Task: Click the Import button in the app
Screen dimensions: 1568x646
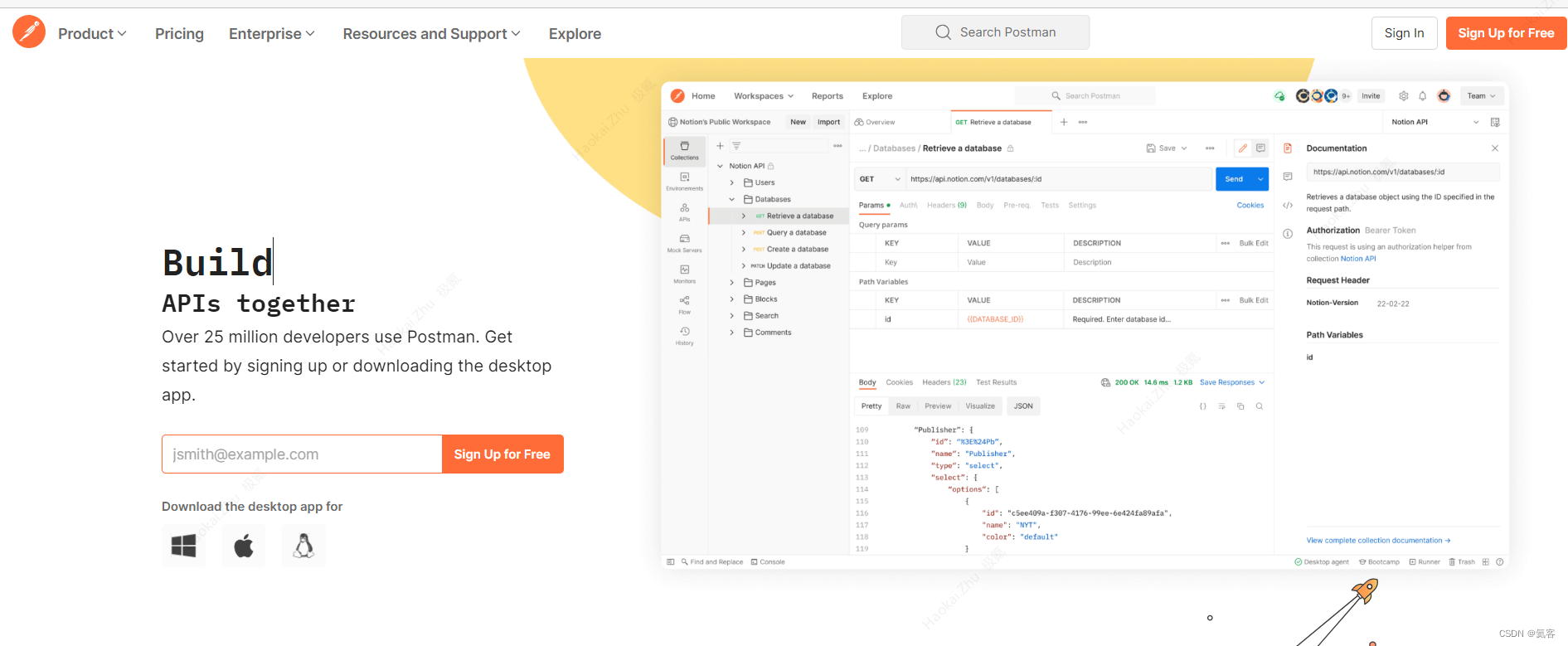Action: (x=828, y=122)
